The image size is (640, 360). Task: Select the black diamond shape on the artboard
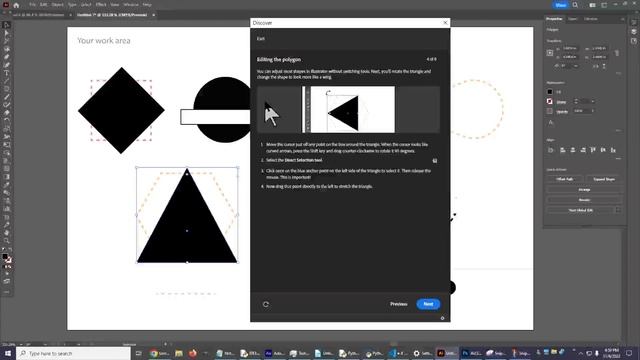point(121,111)
